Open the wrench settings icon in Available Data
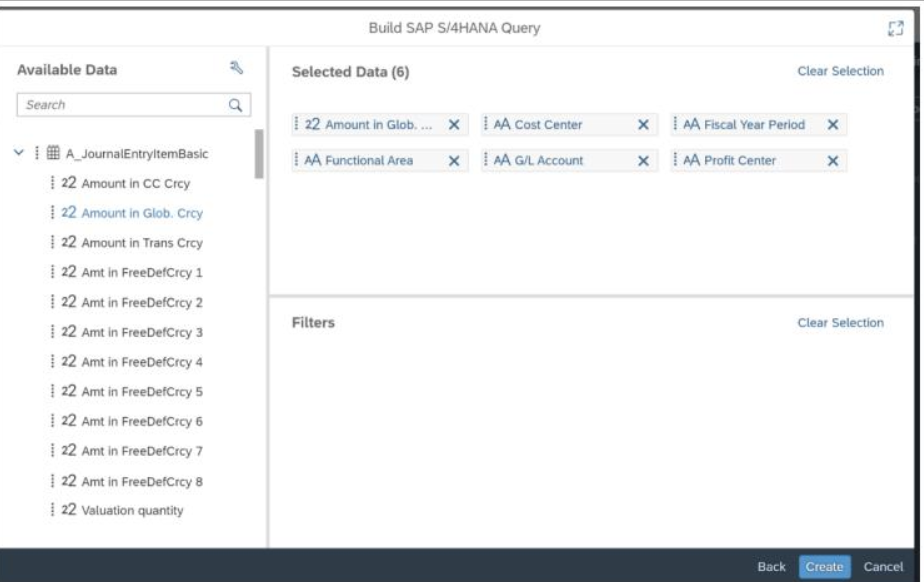Image resolution: width=924 pixels, height=582 pixels. (x=236, y=68)
